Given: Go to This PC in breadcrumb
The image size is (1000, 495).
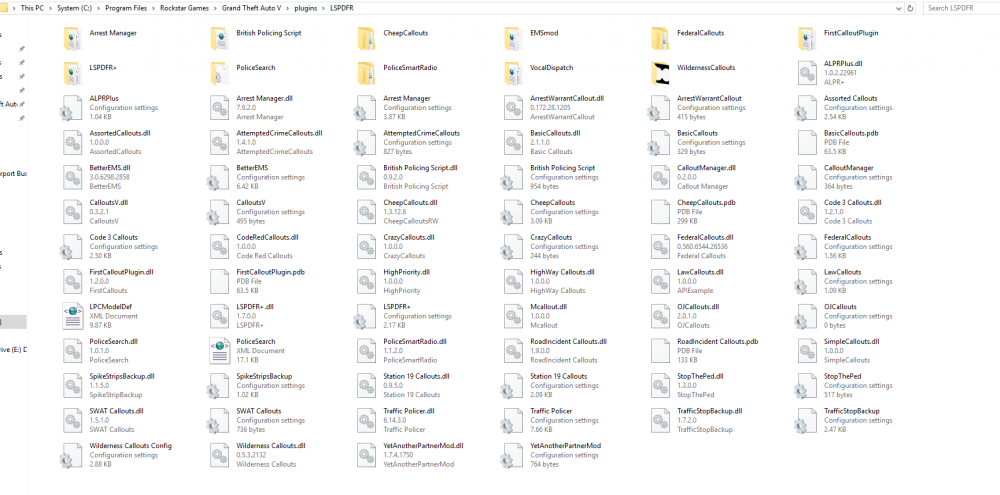Looking at the screenshot, I should coord(32,8).
